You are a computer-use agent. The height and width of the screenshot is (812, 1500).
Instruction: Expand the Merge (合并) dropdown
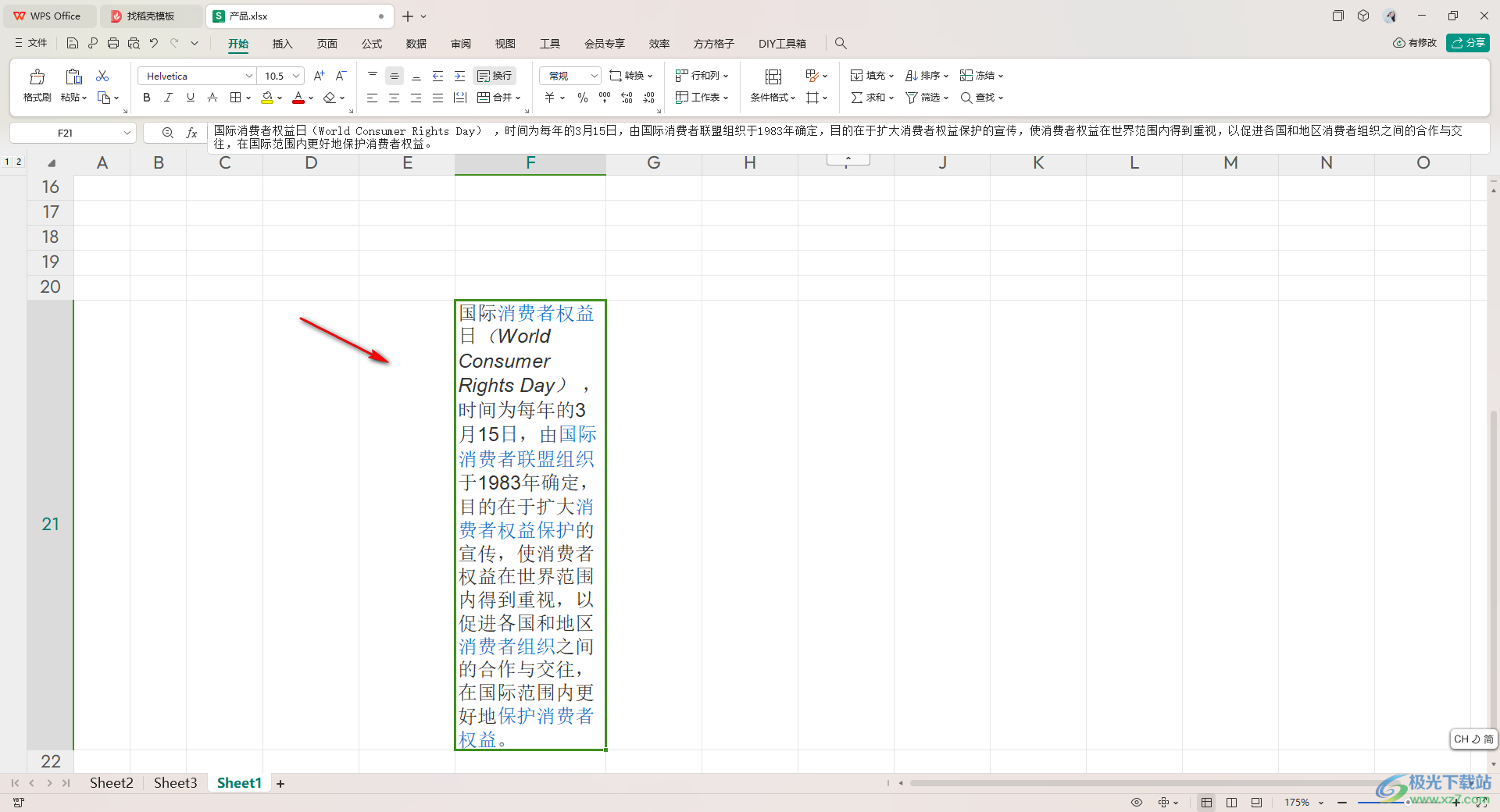coord(517,98)
